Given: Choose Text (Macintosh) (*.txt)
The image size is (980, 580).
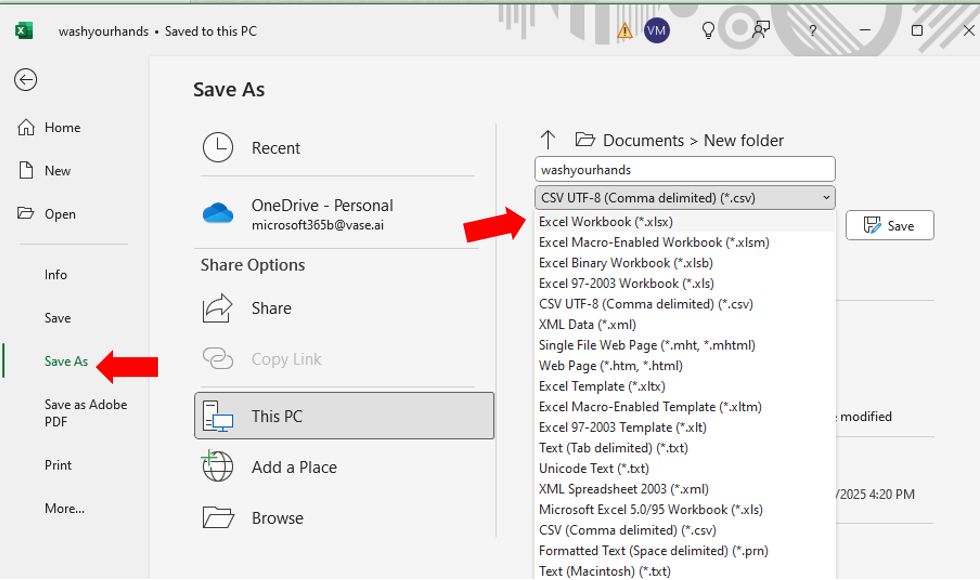Looking at the screenshot, I should click(x=685, y=571).
